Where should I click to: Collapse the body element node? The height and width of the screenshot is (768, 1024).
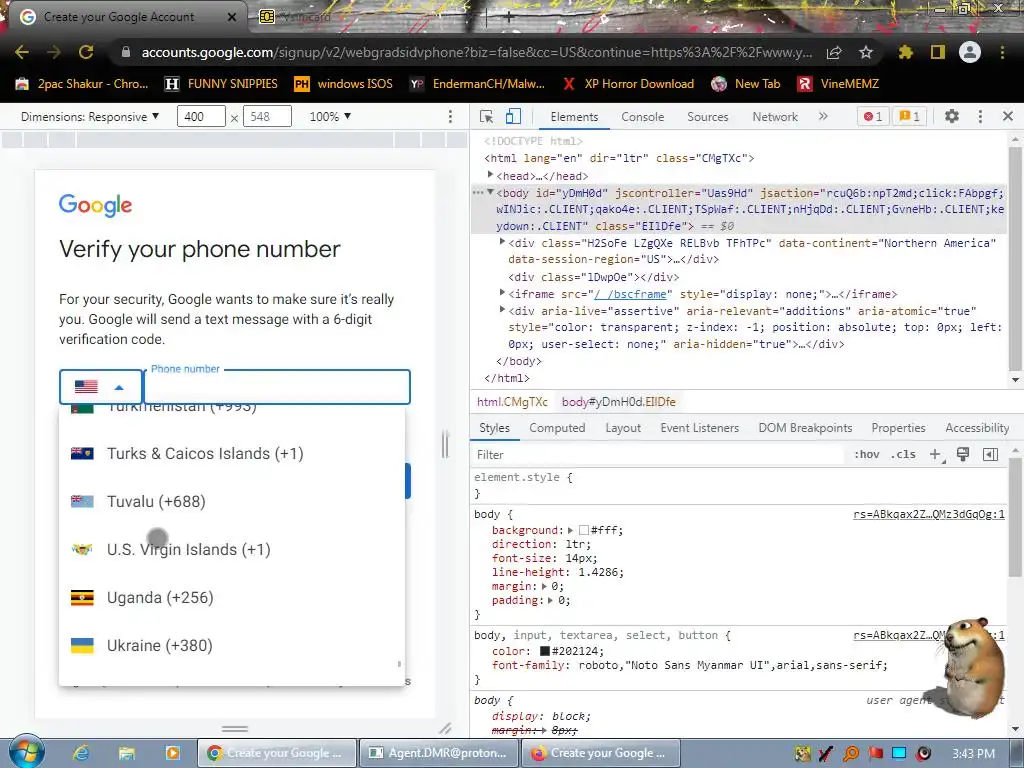click(490, 192)
